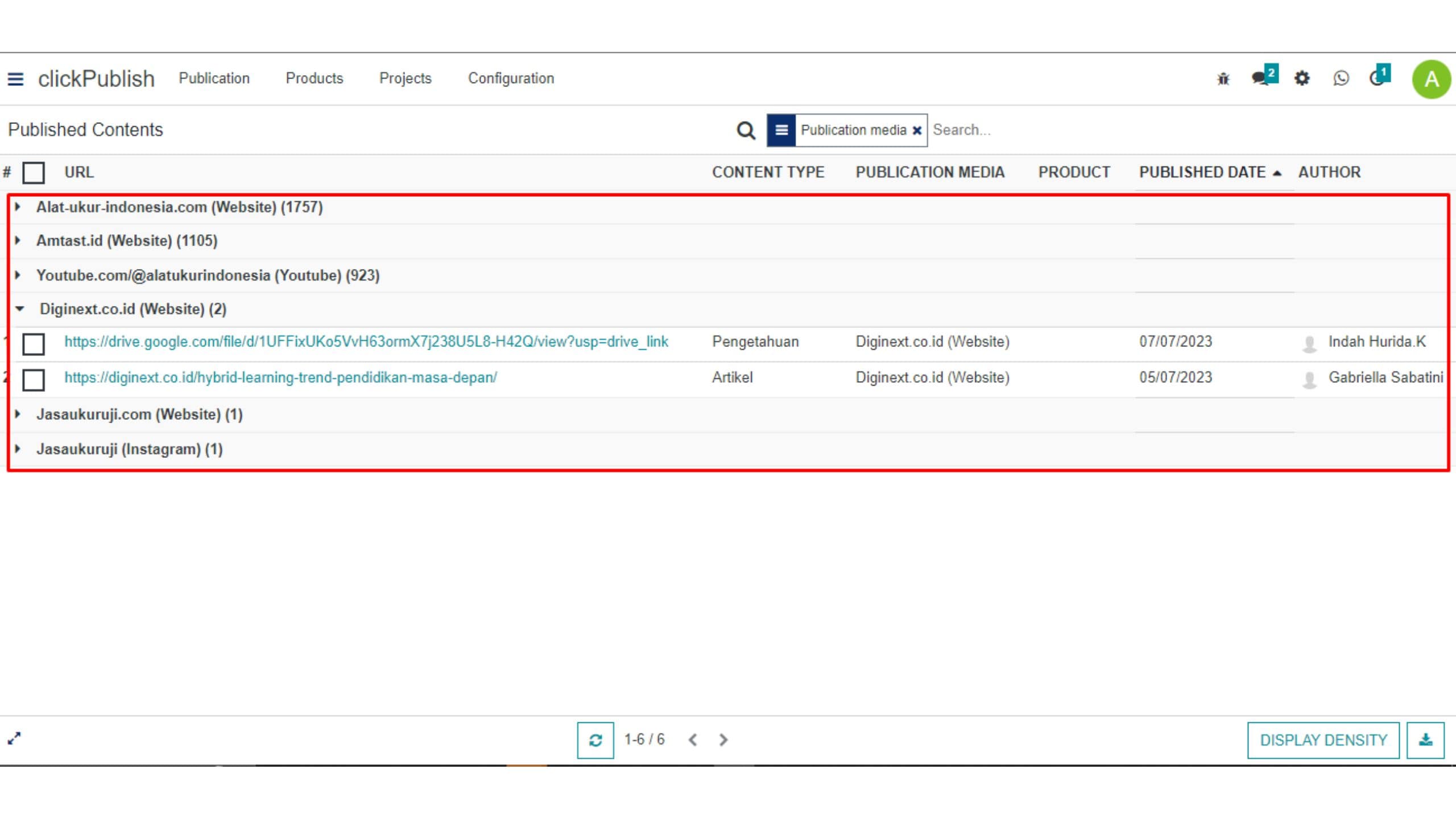The image size is (1456, 819).
Task: Open the Configuration menu
Action: 511,78
